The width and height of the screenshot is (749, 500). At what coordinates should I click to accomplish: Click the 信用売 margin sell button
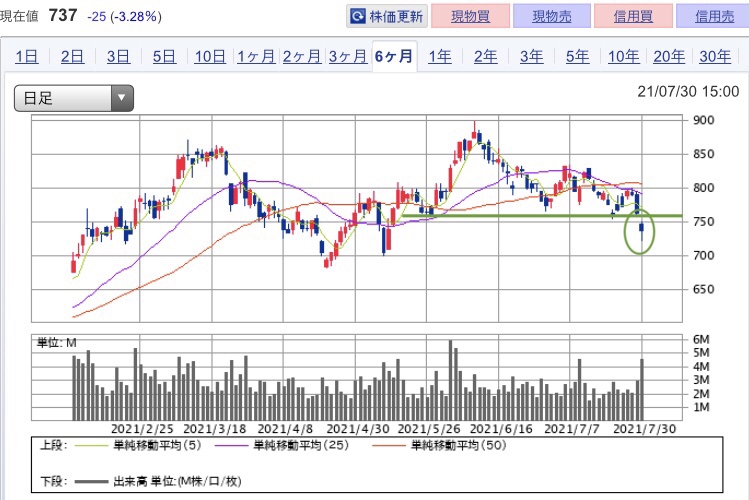pyautogui.click(x=714, y=17)
